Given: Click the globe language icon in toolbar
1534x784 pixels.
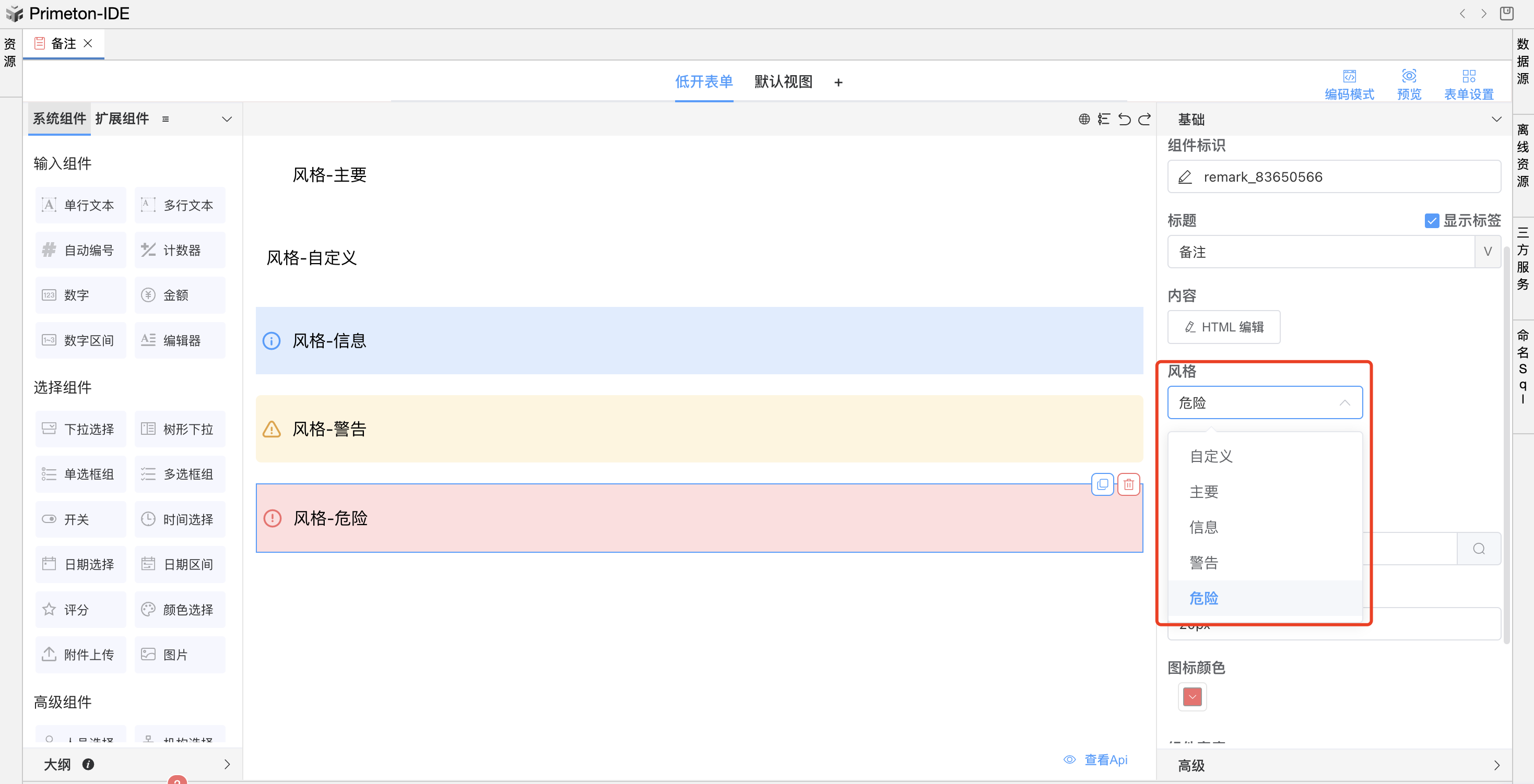Looking at the screenshot, I should coord(1084,119).
